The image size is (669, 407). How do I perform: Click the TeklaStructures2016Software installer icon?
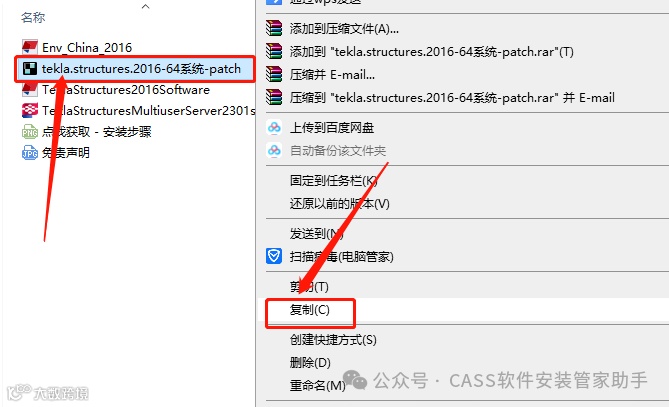(29, 90)
